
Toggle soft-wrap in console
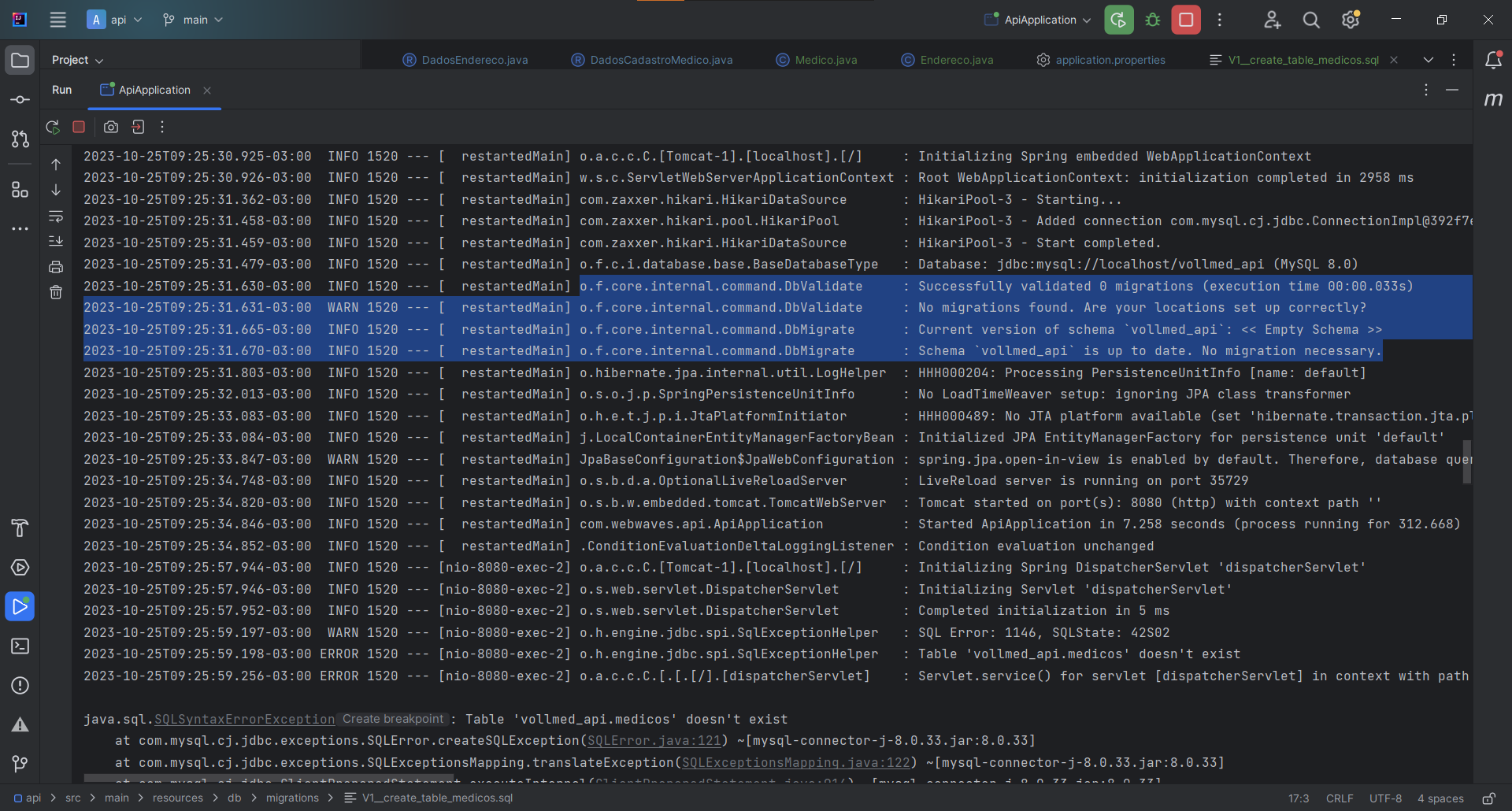(x=56, y=216)
